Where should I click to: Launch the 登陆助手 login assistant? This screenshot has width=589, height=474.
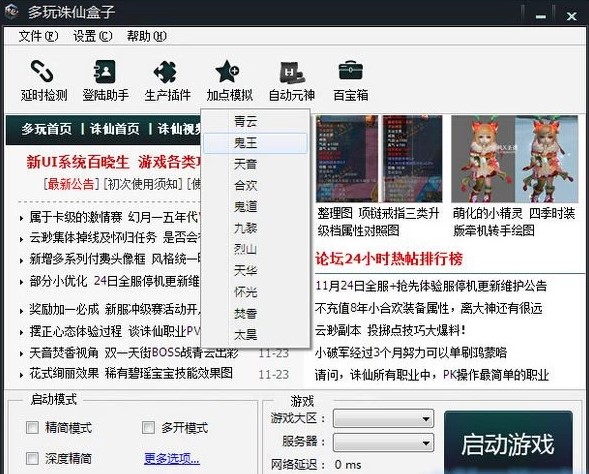point(106,80)
